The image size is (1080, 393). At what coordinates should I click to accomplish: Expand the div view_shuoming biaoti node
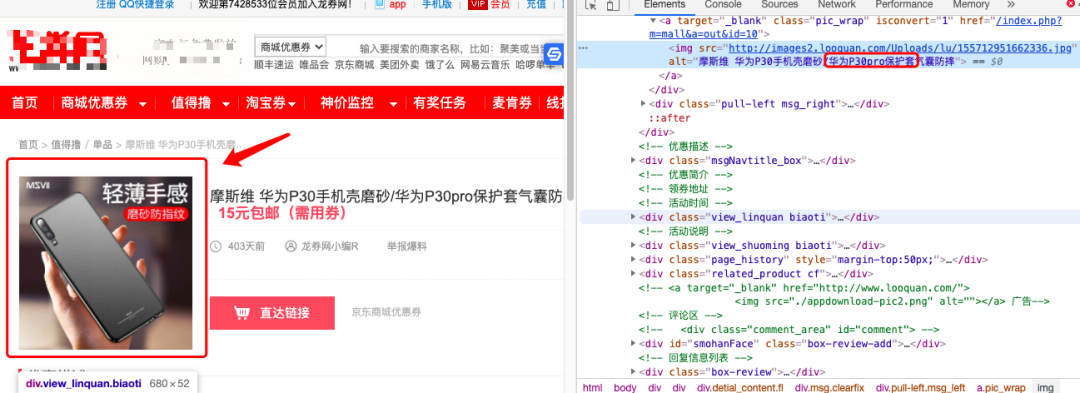(x=633, y=245)
